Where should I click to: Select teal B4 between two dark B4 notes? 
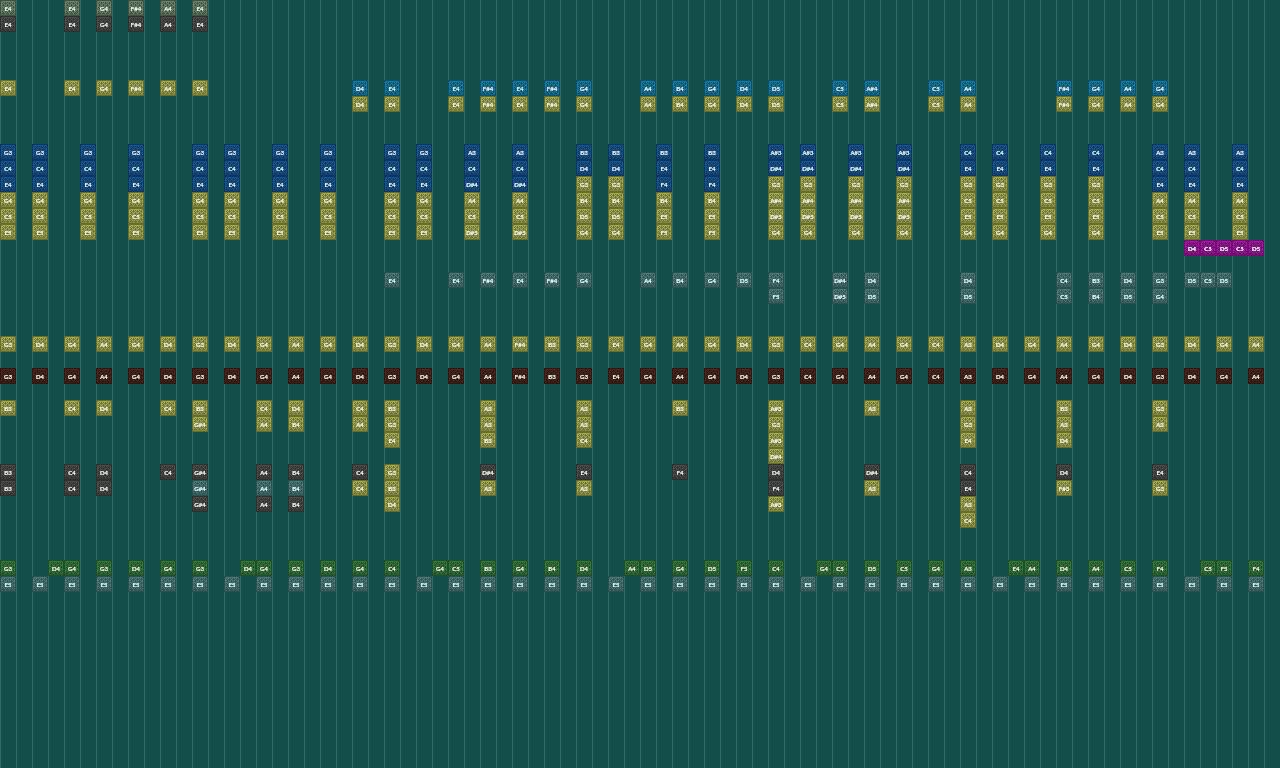point(296,488)
